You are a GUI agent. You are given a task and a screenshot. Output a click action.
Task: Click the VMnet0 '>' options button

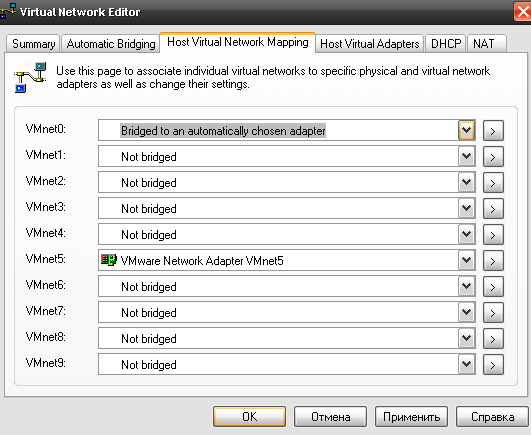coord(493,130)
